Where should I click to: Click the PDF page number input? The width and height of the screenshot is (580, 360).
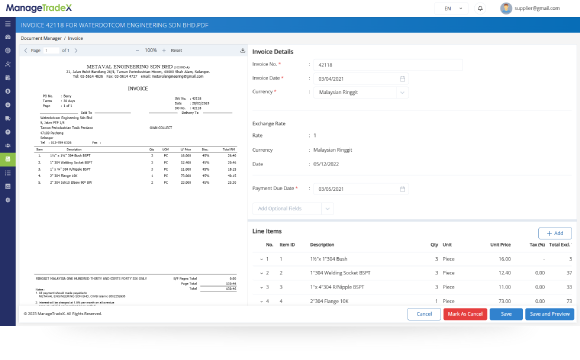tap(51, 50)
